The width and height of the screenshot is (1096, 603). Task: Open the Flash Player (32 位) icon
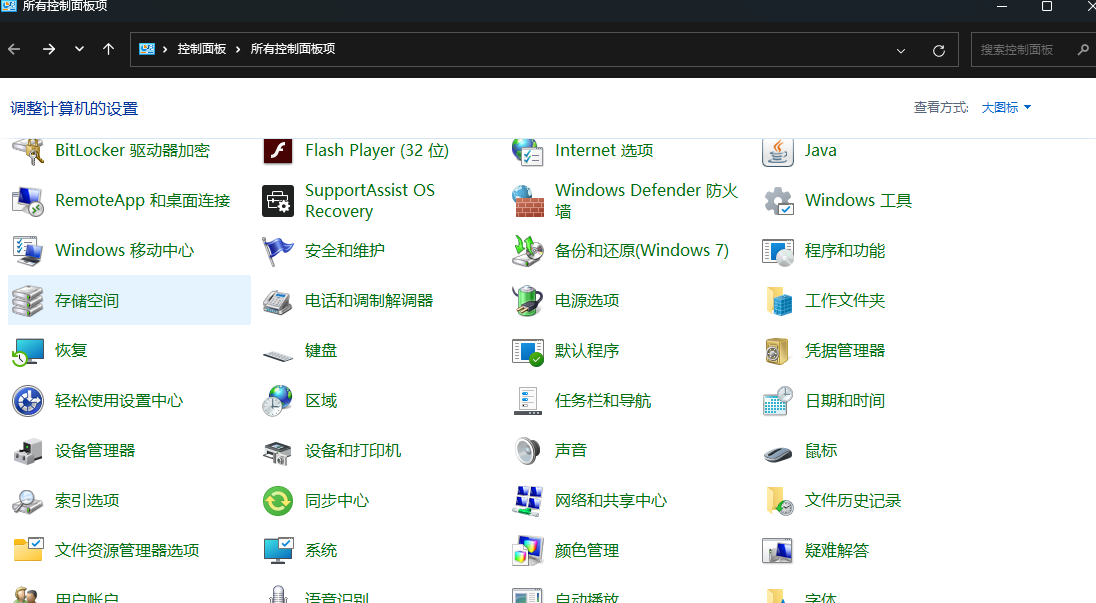coord(277,151)
